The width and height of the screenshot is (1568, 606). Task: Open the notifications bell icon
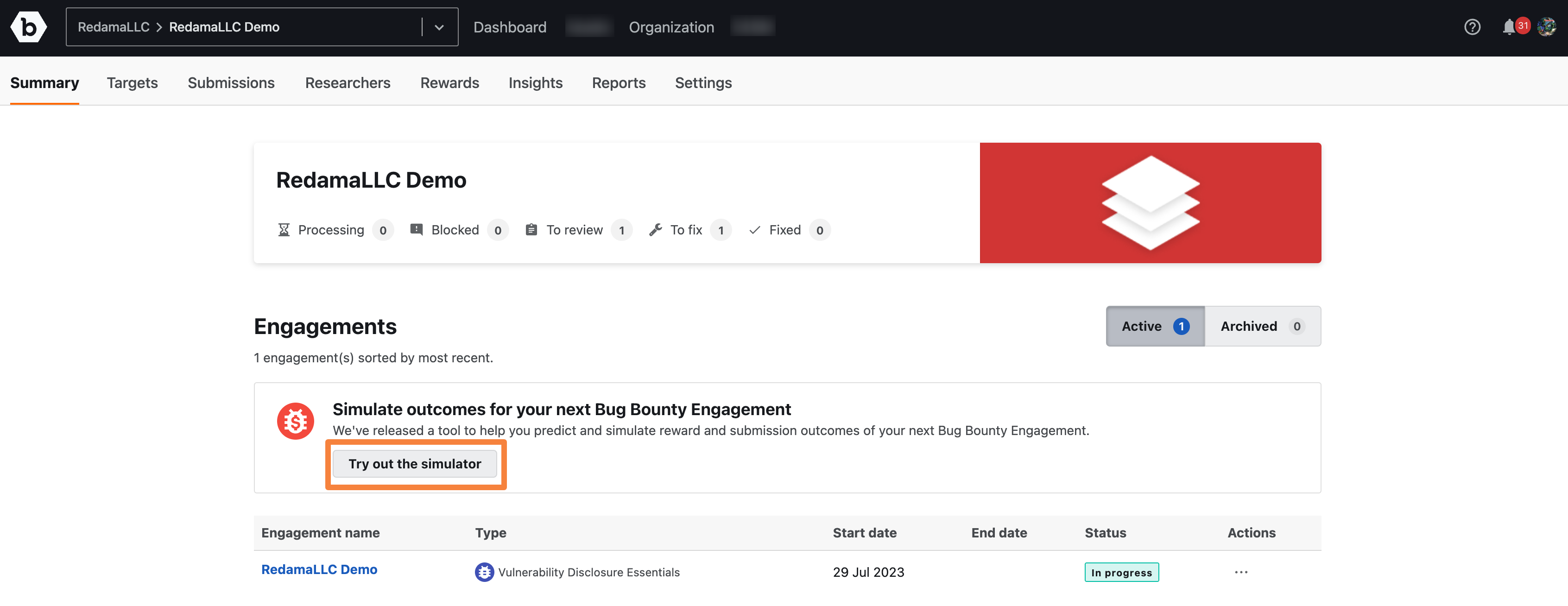(x=1508, y=27)
